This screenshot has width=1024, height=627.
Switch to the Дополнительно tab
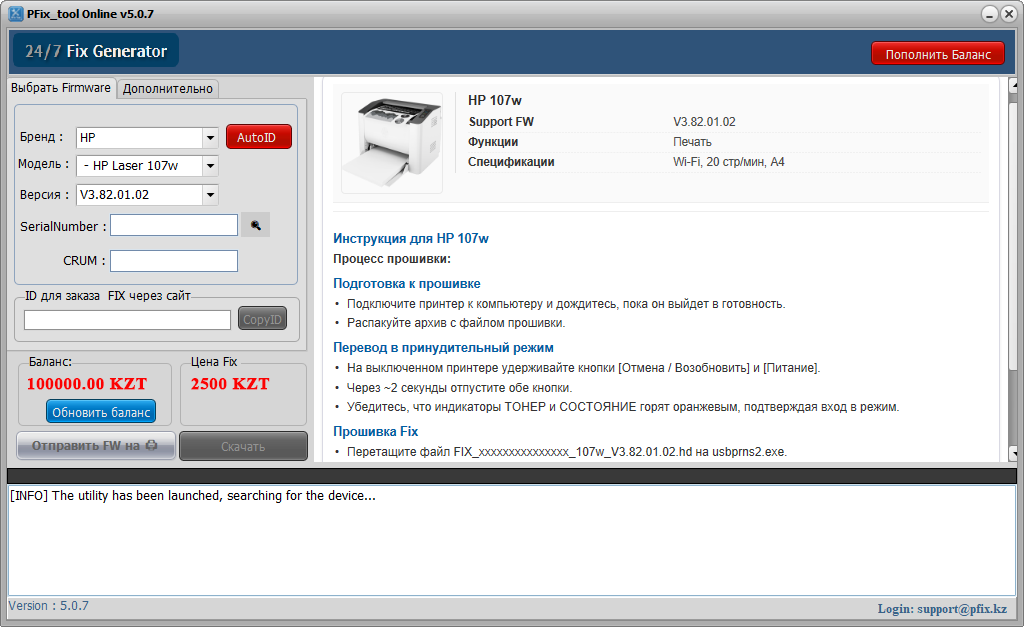168,88
